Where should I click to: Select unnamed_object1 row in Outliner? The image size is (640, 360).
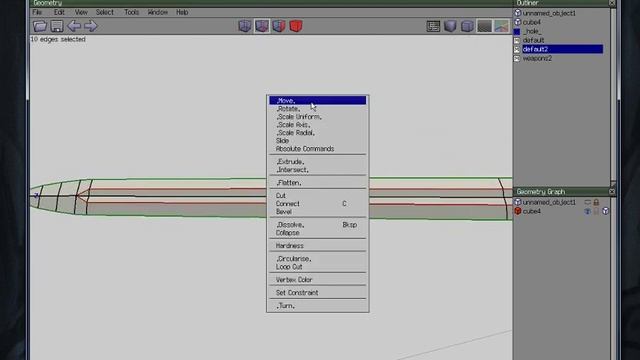tap(562, 13)
